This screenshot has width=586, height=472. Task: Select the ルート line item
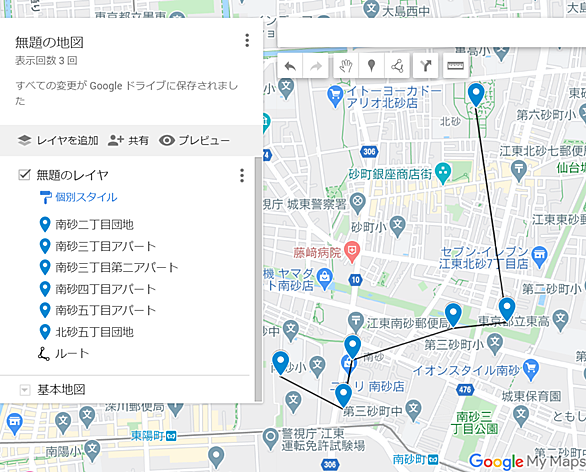pyautogui.click(x=64, y=354)
